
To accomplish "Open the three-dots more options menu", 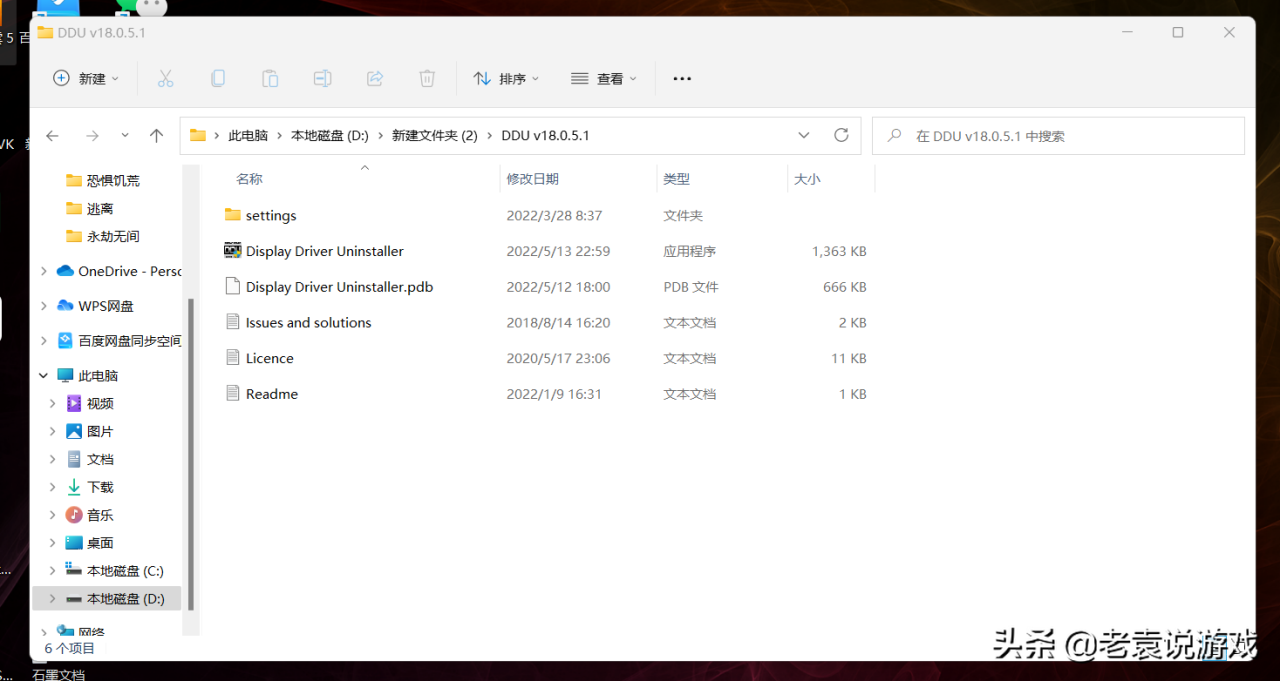I will (682, 78).
